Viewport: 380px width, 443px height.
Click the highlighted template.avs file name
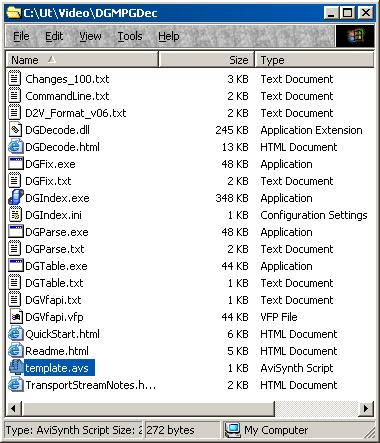pos(59,368)
